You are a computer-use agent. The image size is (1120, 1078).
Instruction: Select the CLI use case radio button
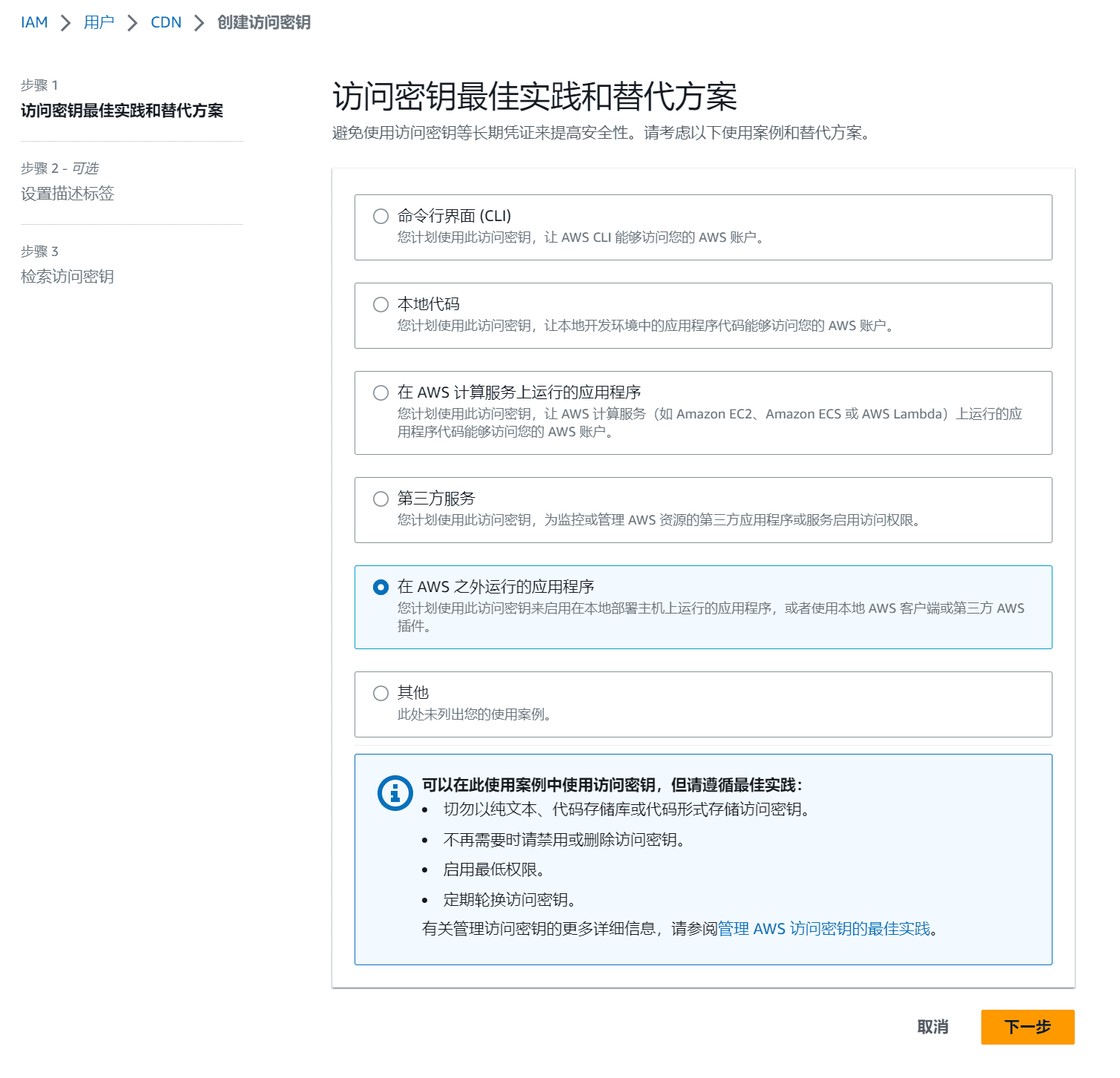tap(381, 216)
